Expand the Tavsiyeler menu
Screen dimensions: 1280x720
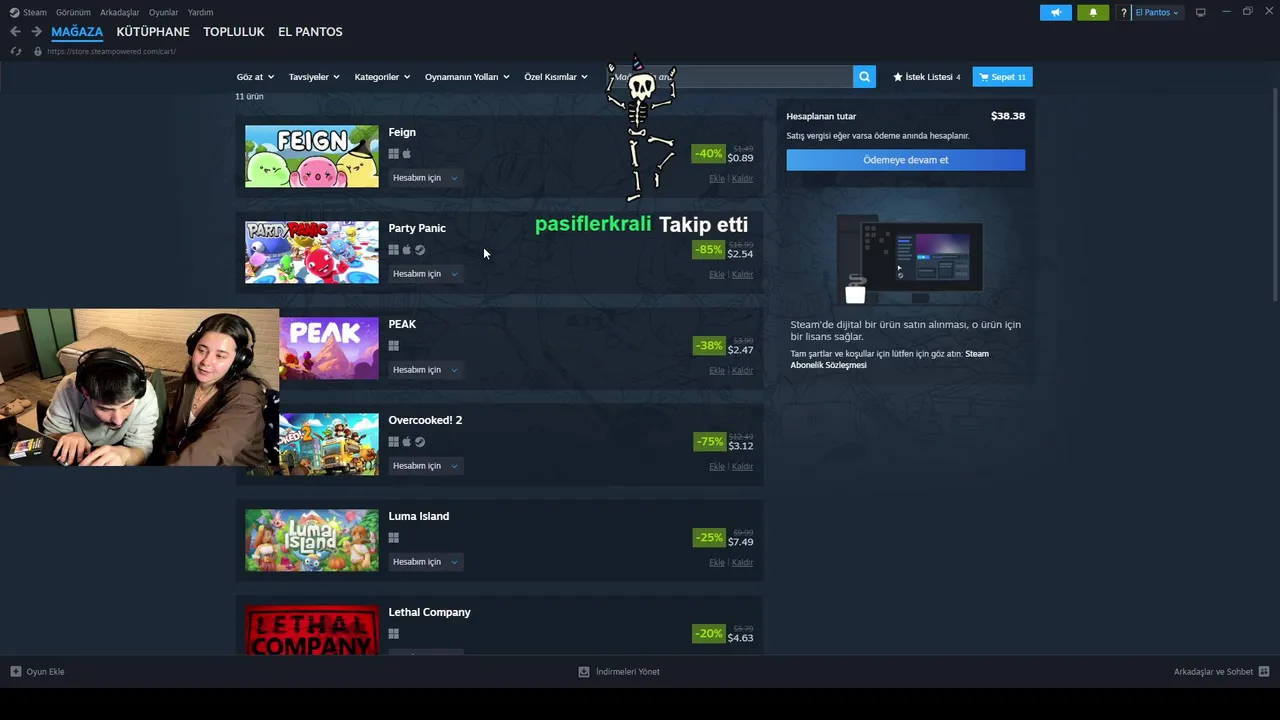[x=314, y=77]
